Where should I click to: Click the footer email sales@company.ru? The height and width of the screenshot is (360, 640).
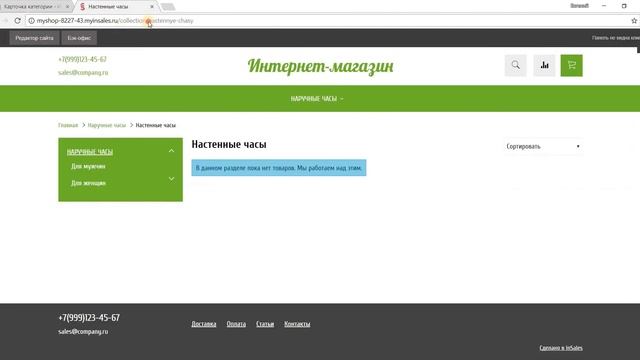[x=83, y=331]
